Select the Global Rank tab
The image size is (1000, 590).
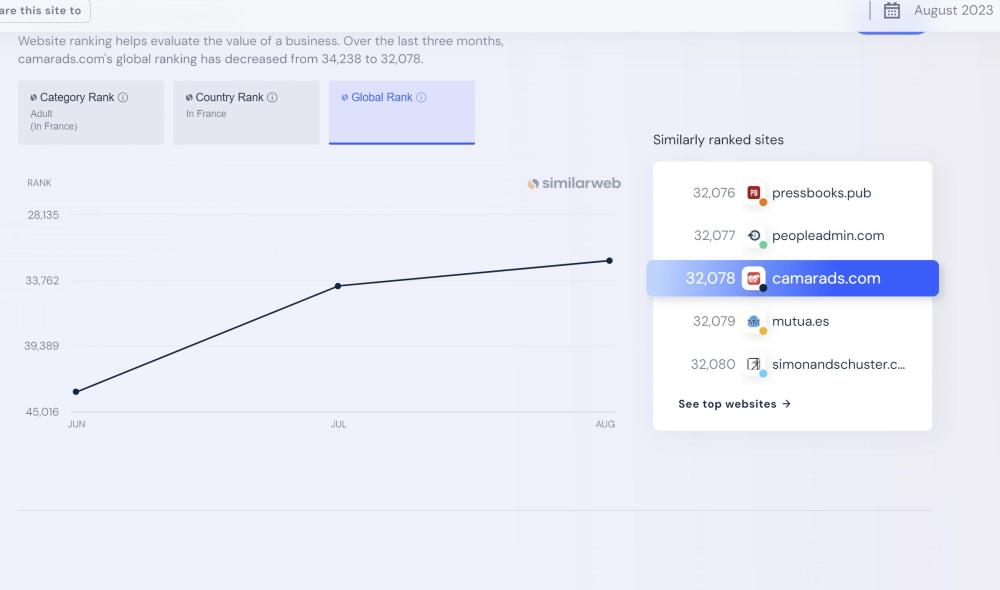[x=402, y=112]
